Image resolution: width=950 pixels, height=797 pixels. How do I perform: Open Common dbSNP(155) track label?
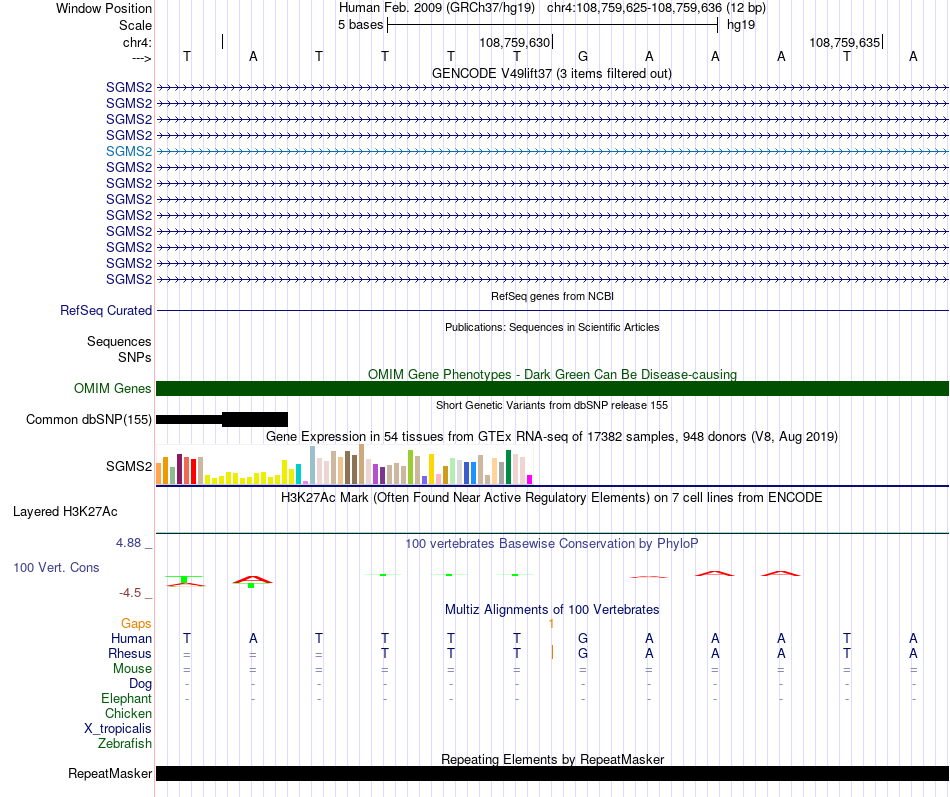point(89,419)
